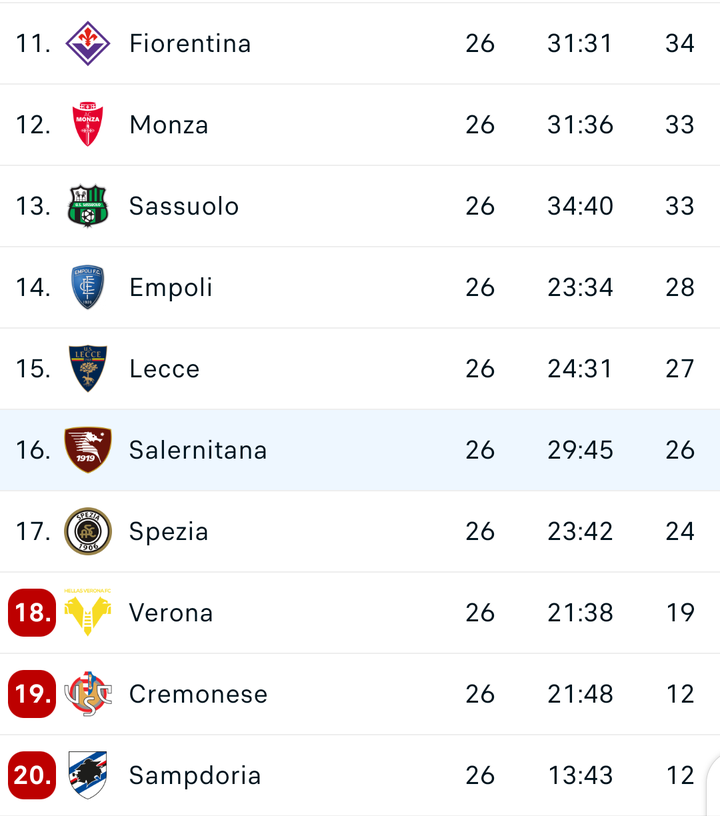
Task: Click the red 18. relegation position badge
Action: [32, 613]
